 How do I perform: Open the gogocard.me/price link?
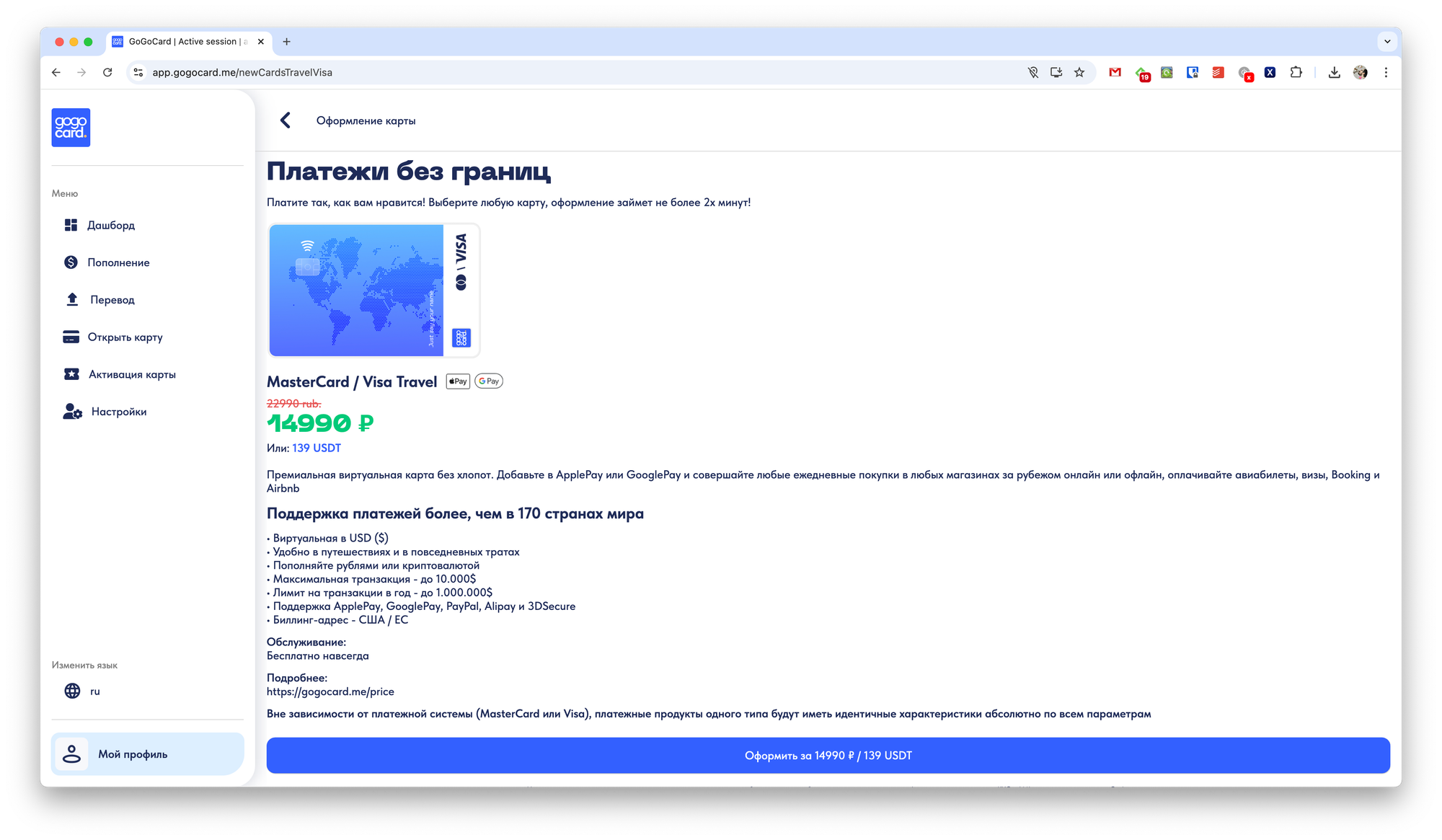[330, 691]
